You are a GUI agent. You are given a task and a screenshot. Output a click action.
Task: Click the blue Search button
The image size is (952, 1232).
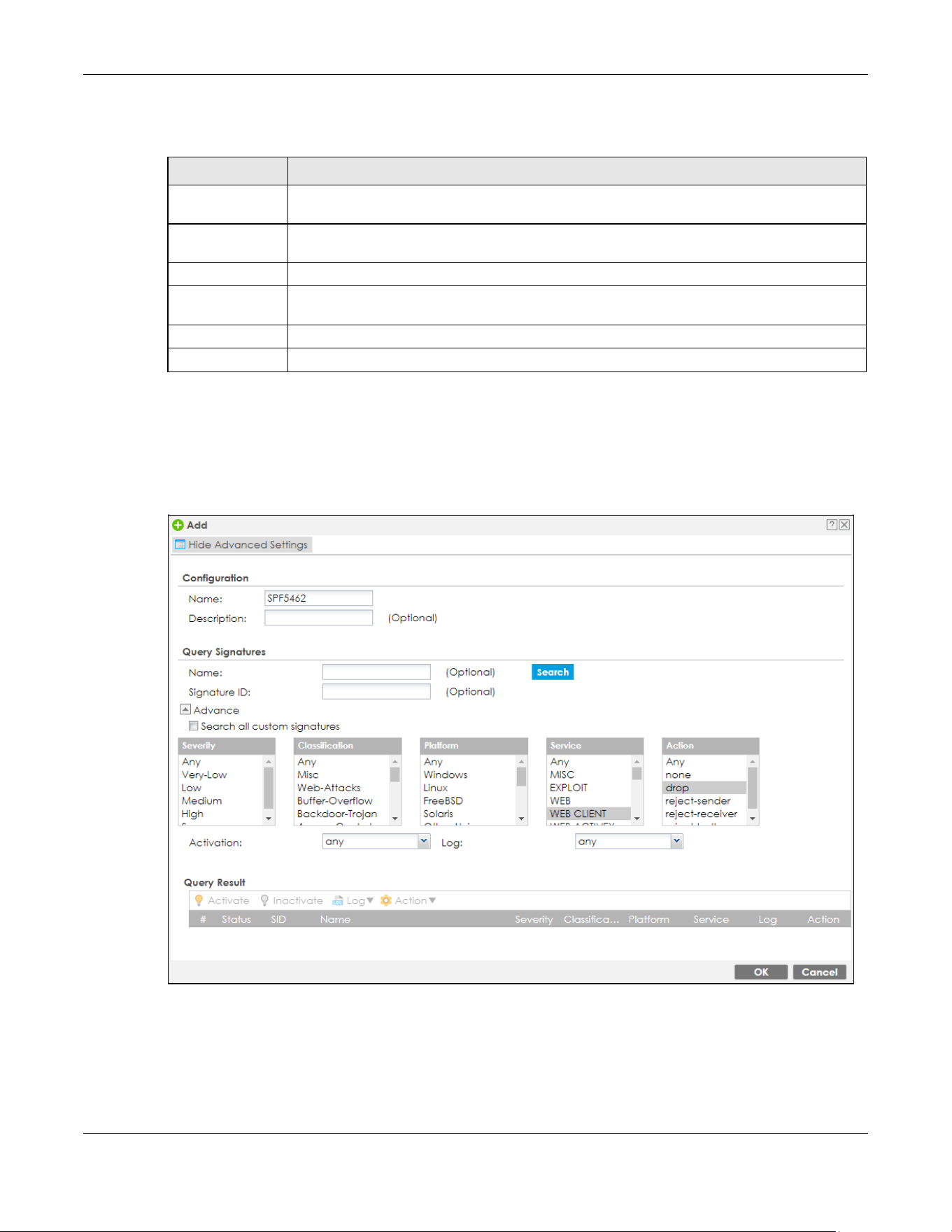(x=553, y=672)
